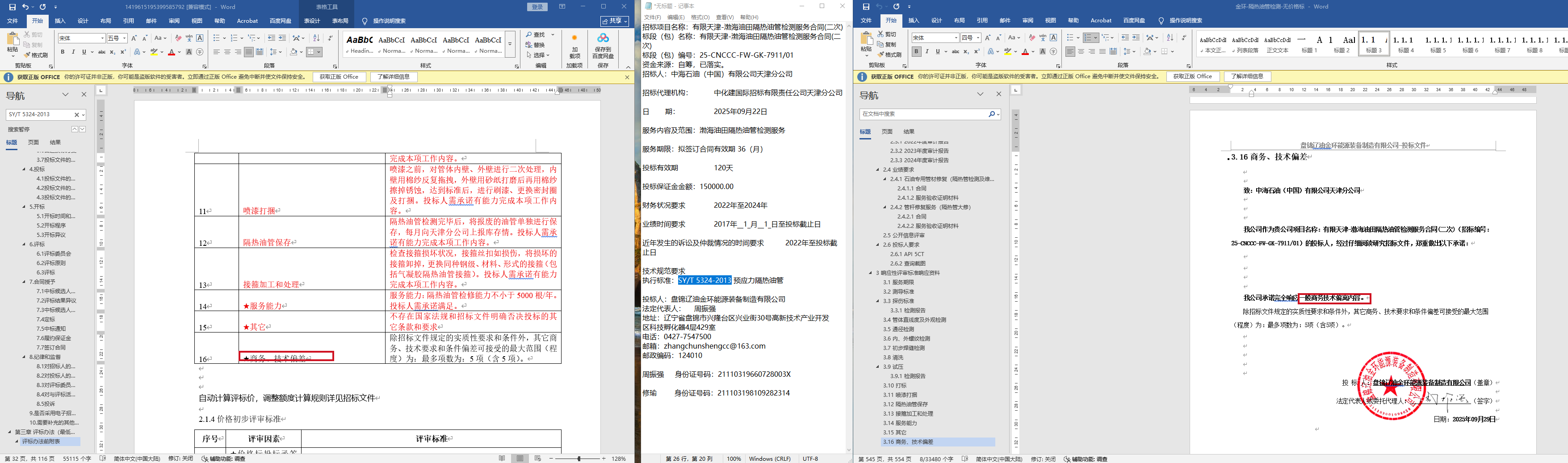The height and width of the screenshot is (463, 1568).
Task: Click Format Painter in the right Word ribbon
Action: coord(889,55)
